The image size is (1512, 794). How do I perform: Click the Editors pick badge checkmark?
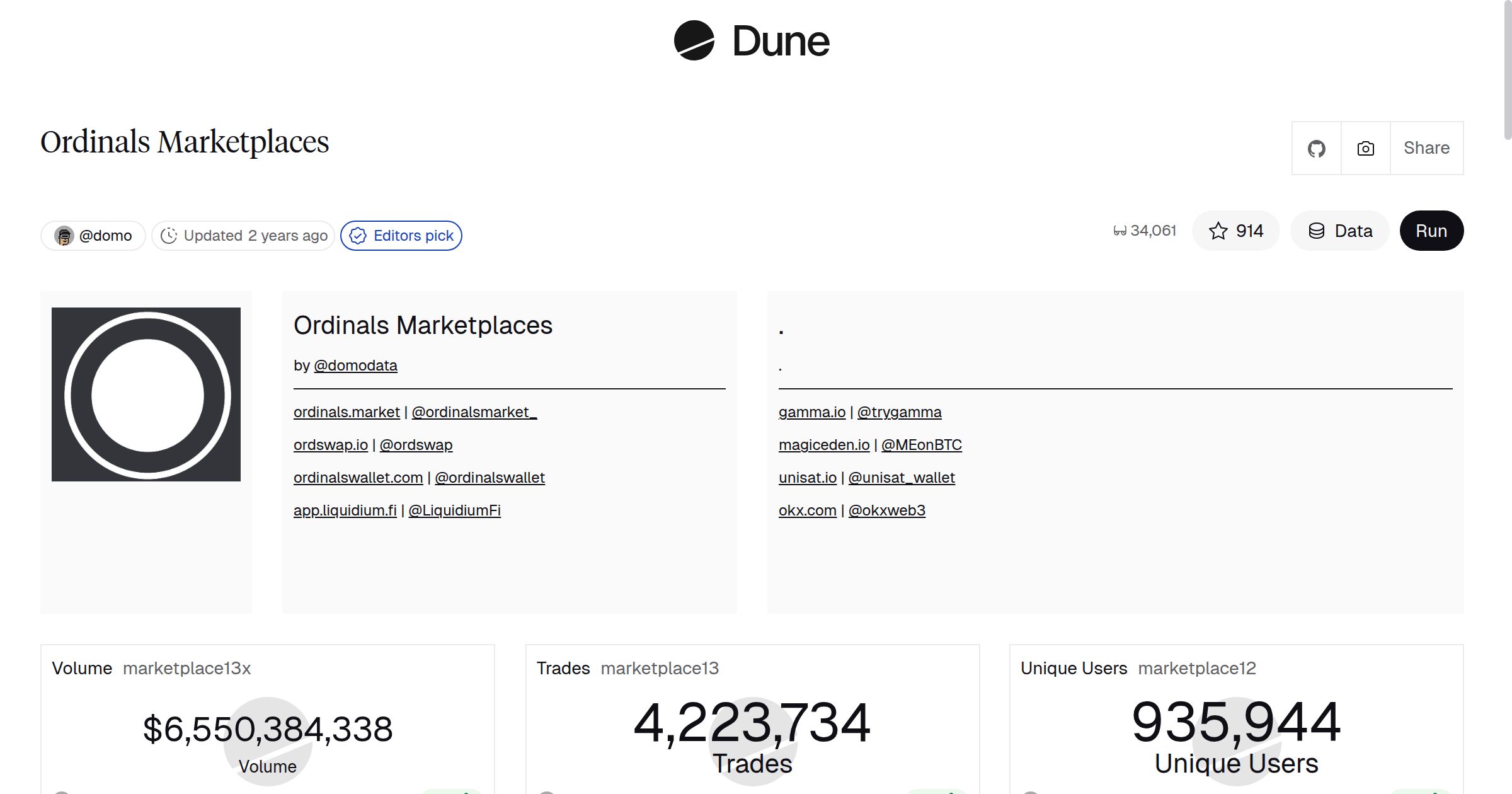click(x=358, y=236)
